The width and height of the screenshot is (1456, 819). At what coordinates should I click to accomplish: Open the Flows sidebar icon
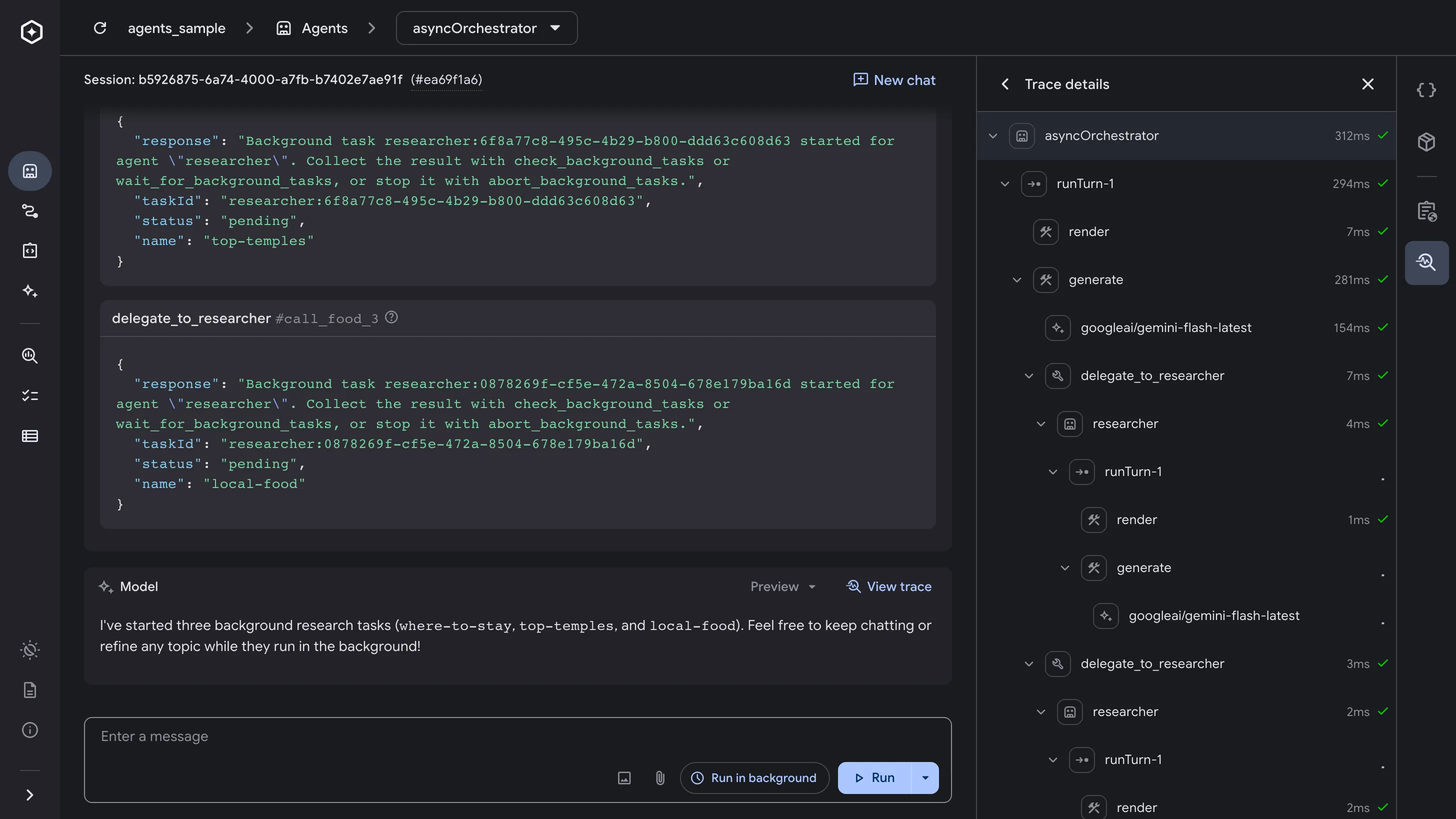pyautogui.click(x=30, y=211)
